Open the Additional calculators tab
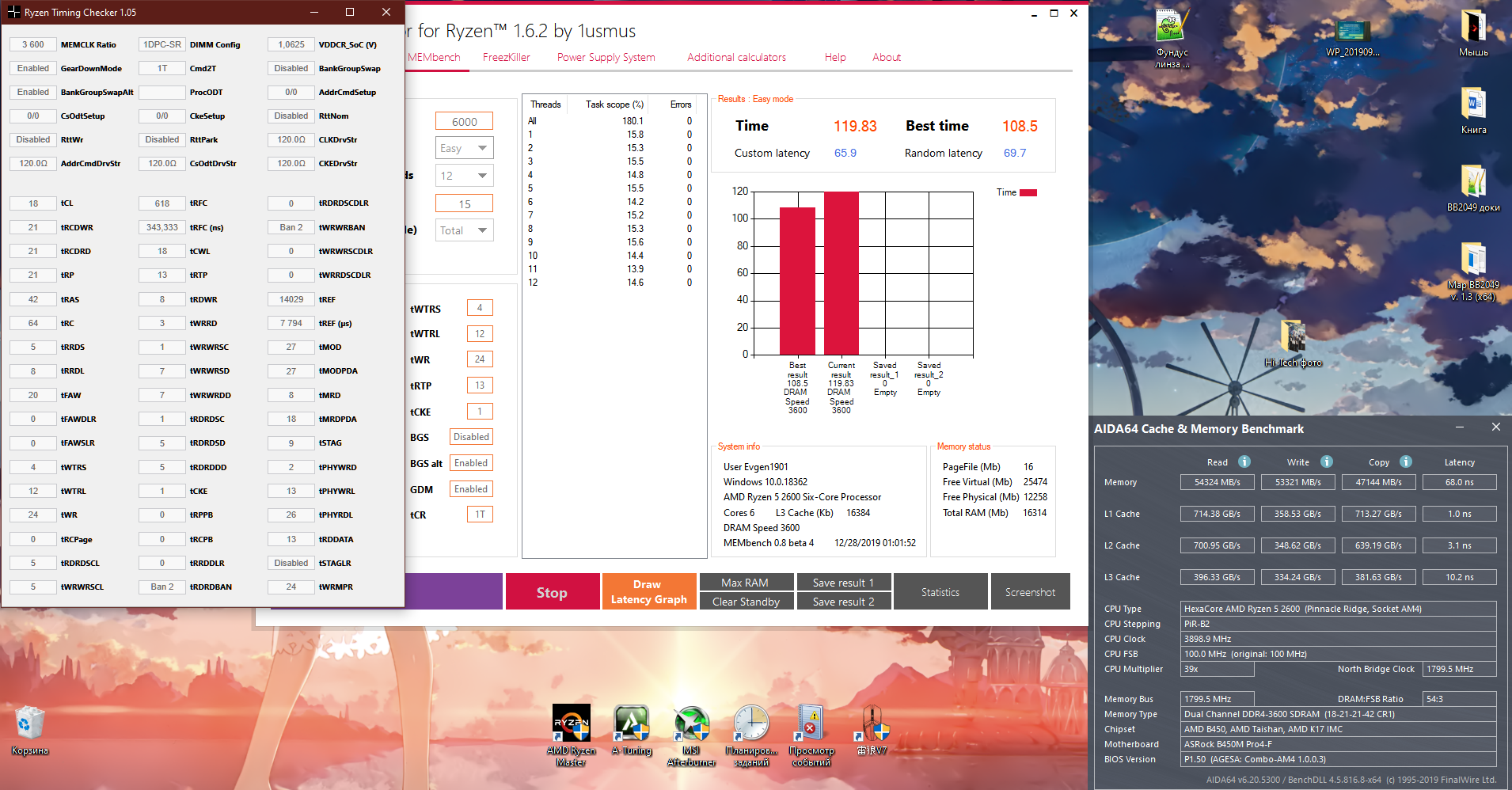 [x=736, y=57]
